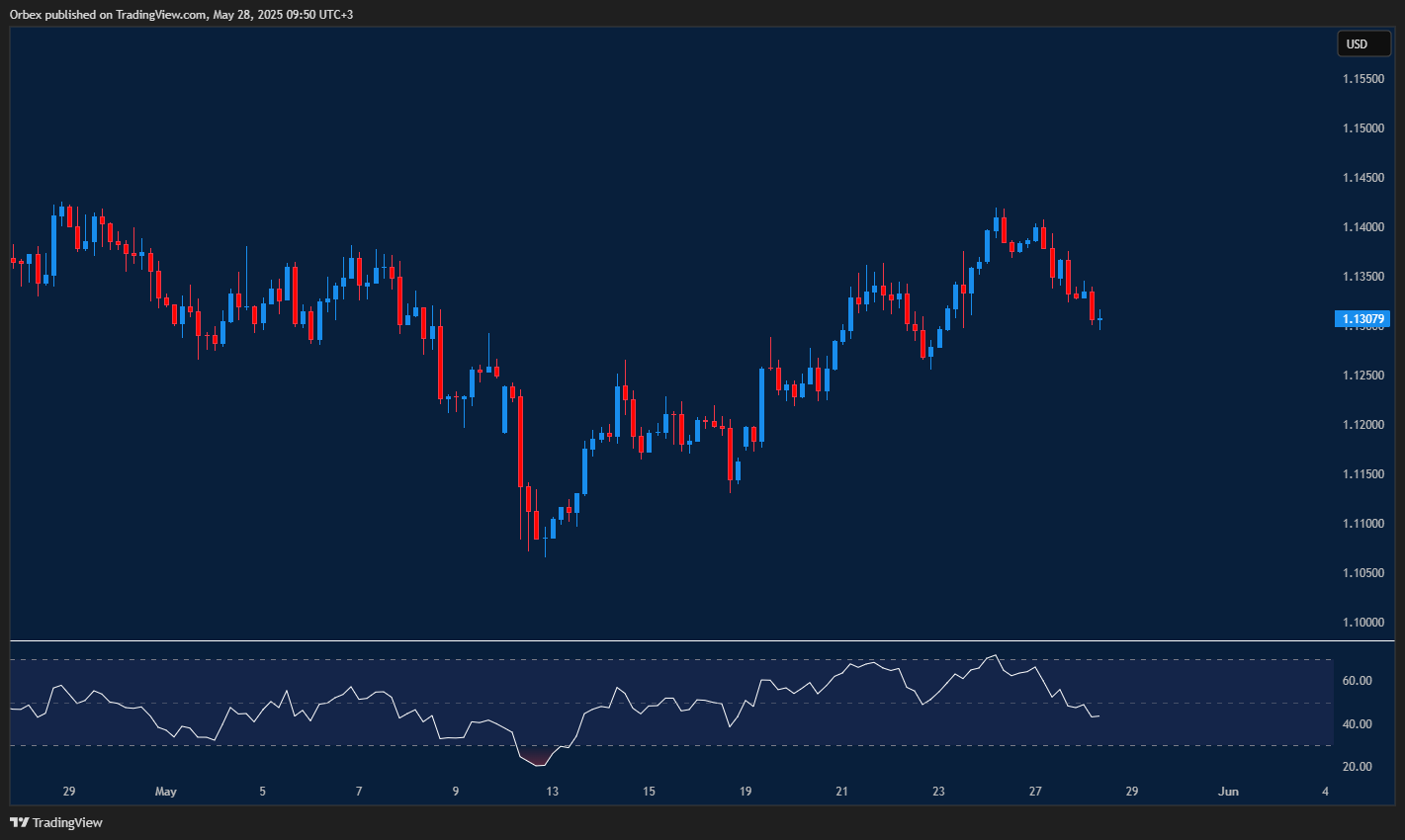Click the highlighted current price label 1.13079
This screenshot has width=1405, height=840.
click(x=1362, y=318)
